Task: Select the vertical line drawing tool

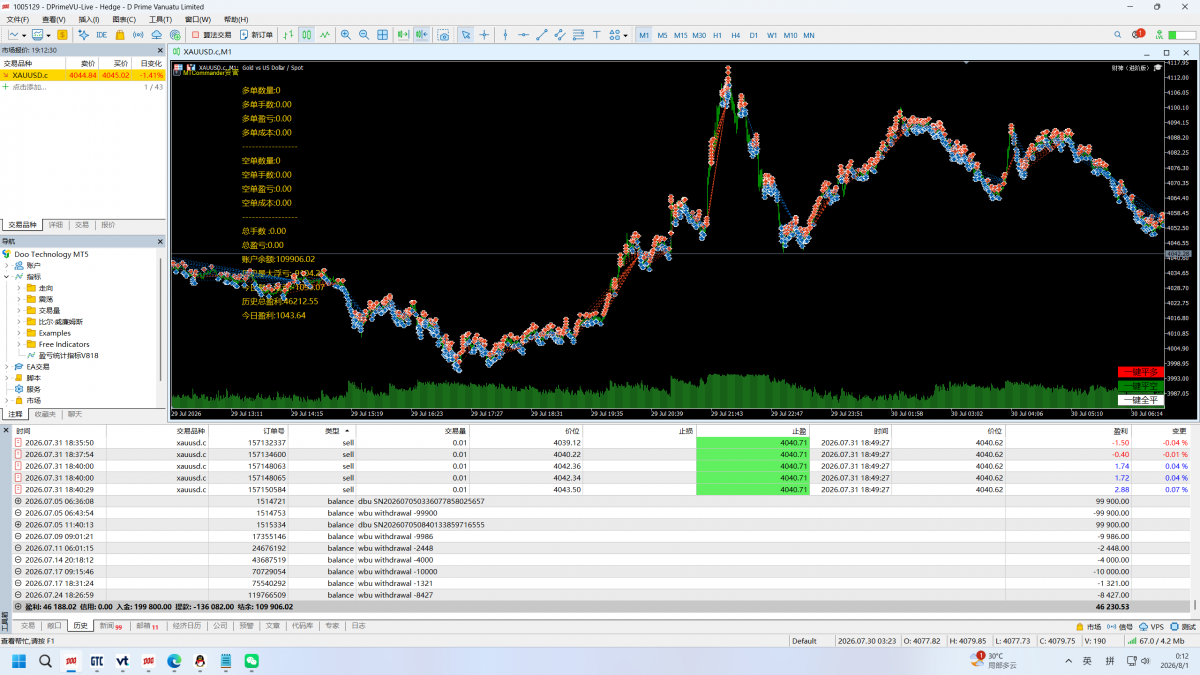Action: [505, 35]
